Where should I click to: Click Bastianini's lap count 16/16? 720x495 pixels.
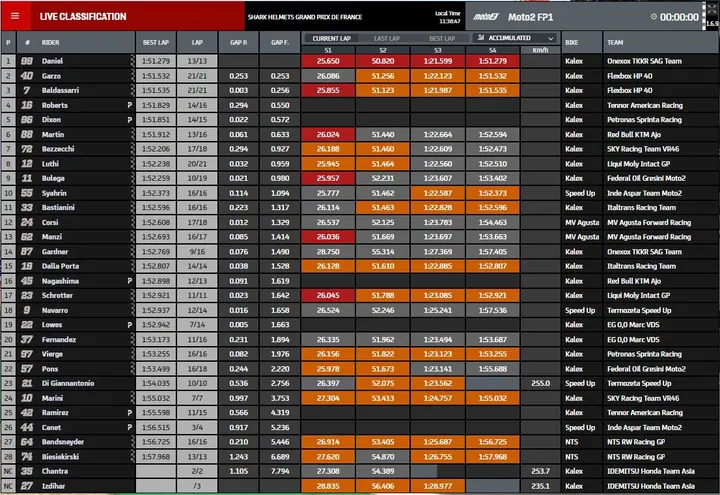pyautogui.click(x=197, y=208)
